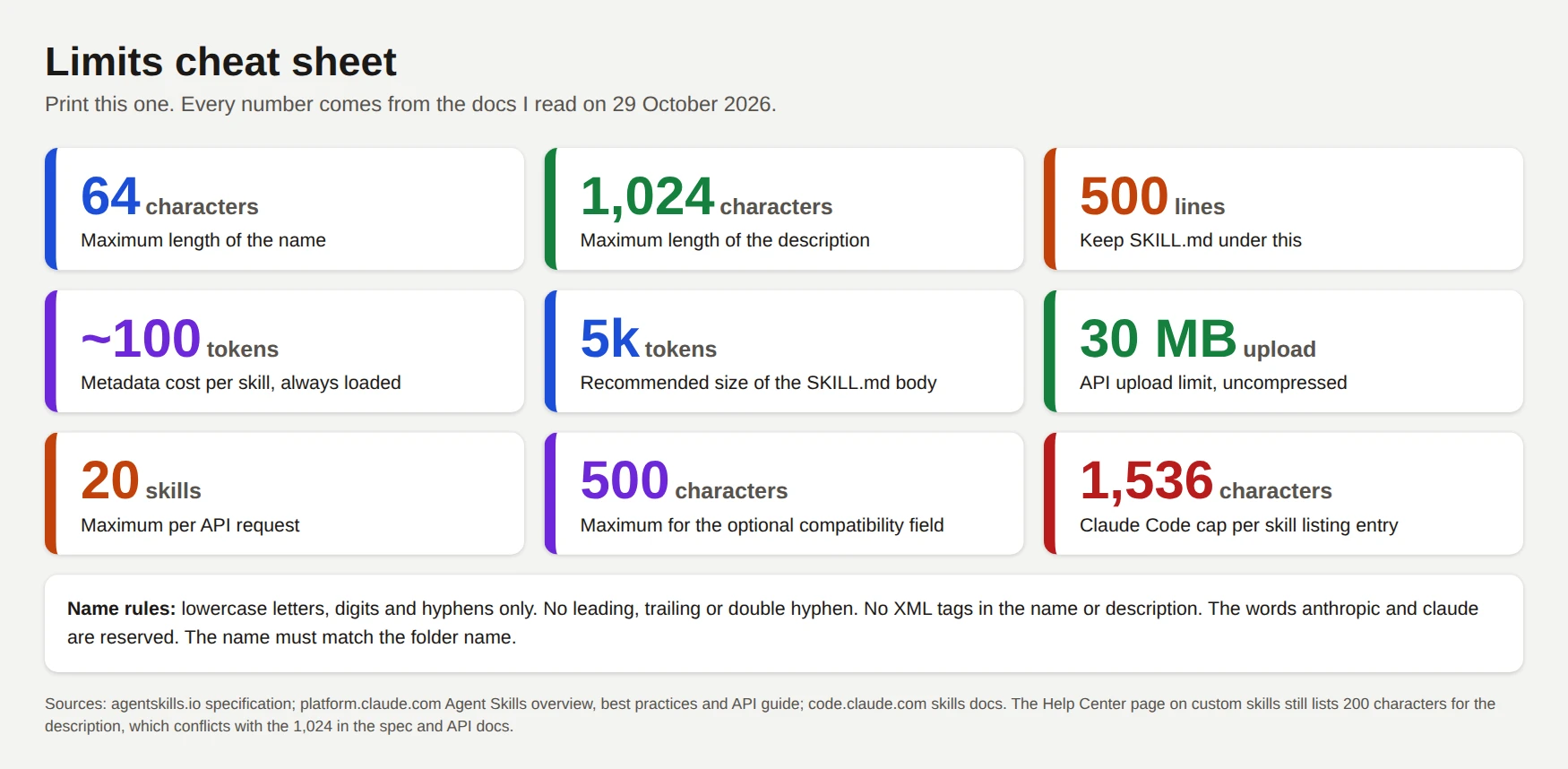Click the 20 skills per API request card
The image size is (1568, 769).
click(x=284, y=494)
